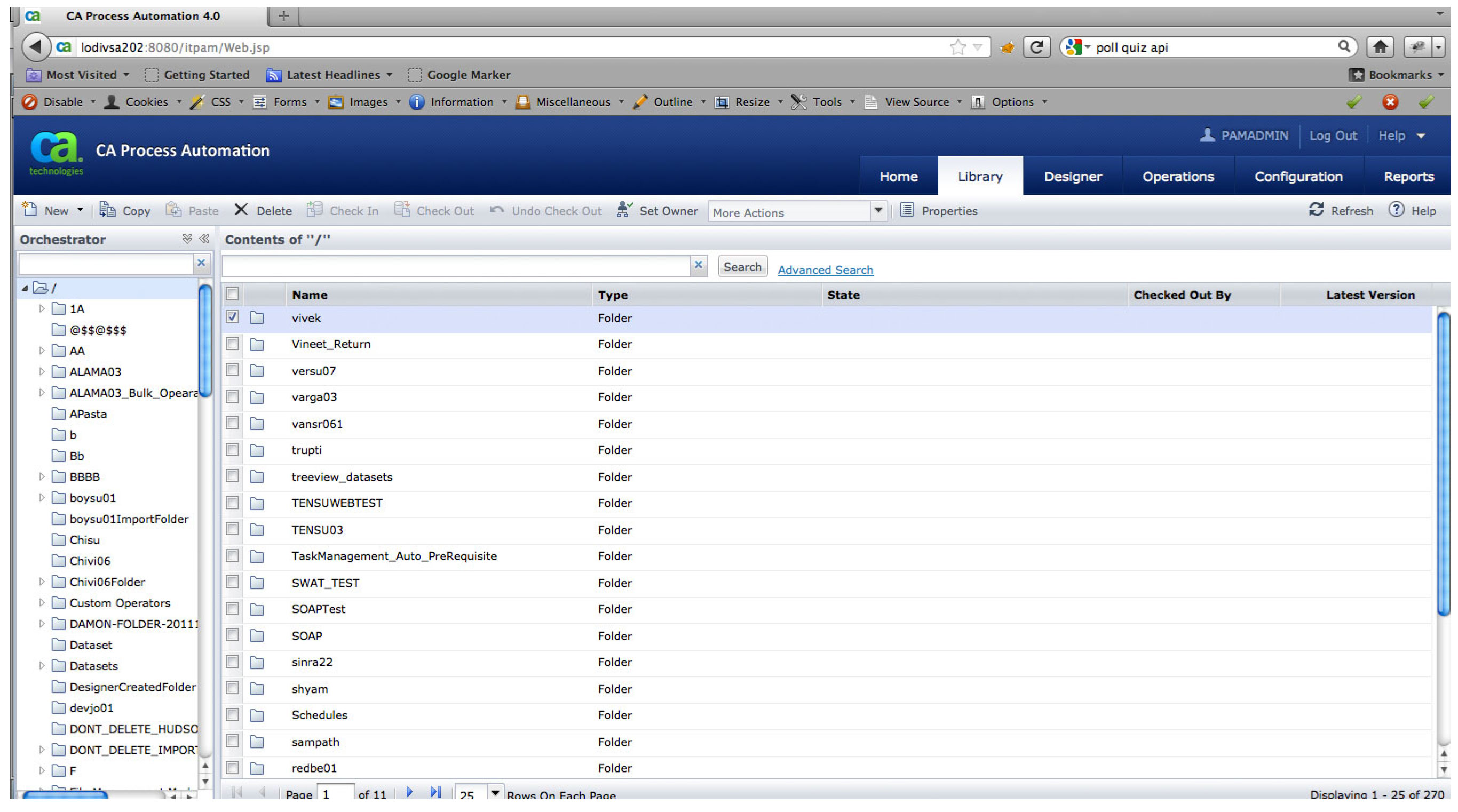Click the Delete icon
Screen dimensions: 1458x812
(241, 210)
